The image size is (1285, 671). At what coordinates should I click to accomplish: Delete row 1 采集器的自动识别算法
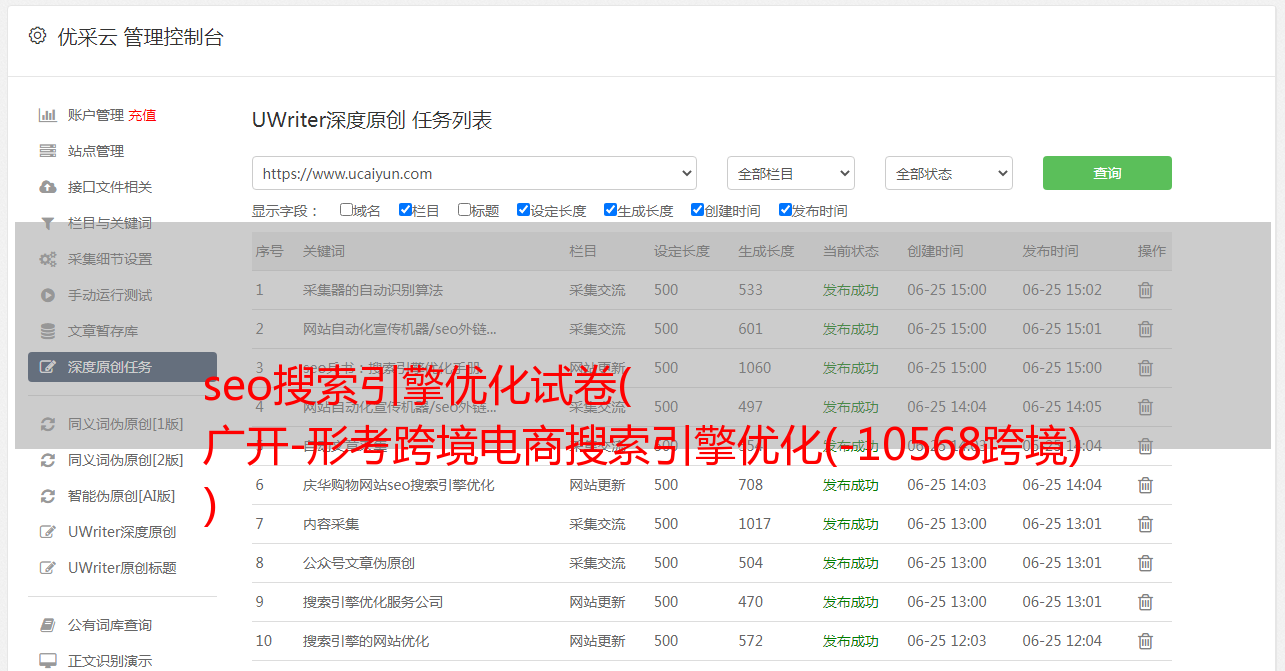1146,290
